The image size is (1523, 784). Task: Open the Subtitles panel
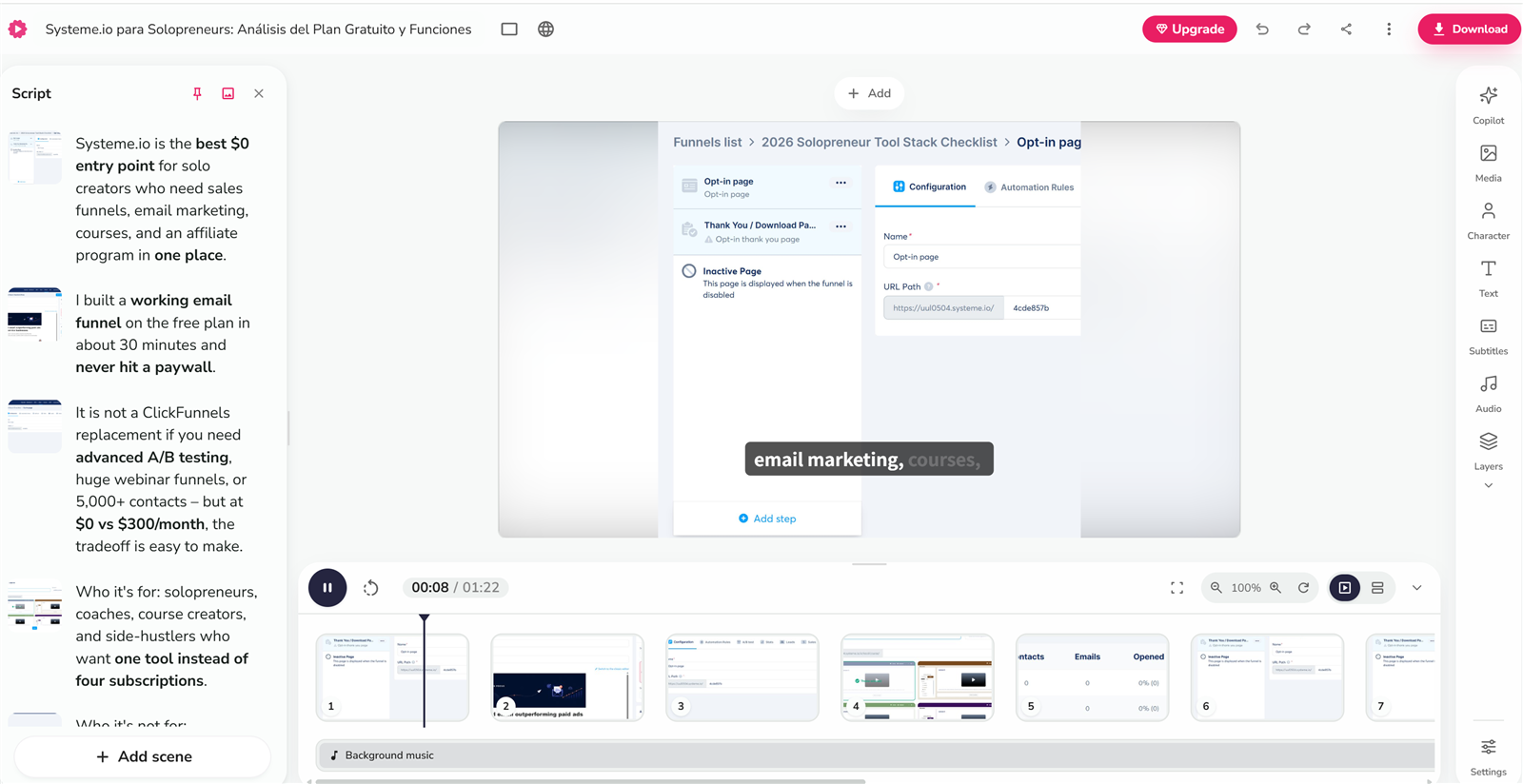(x=1488, y=337)
